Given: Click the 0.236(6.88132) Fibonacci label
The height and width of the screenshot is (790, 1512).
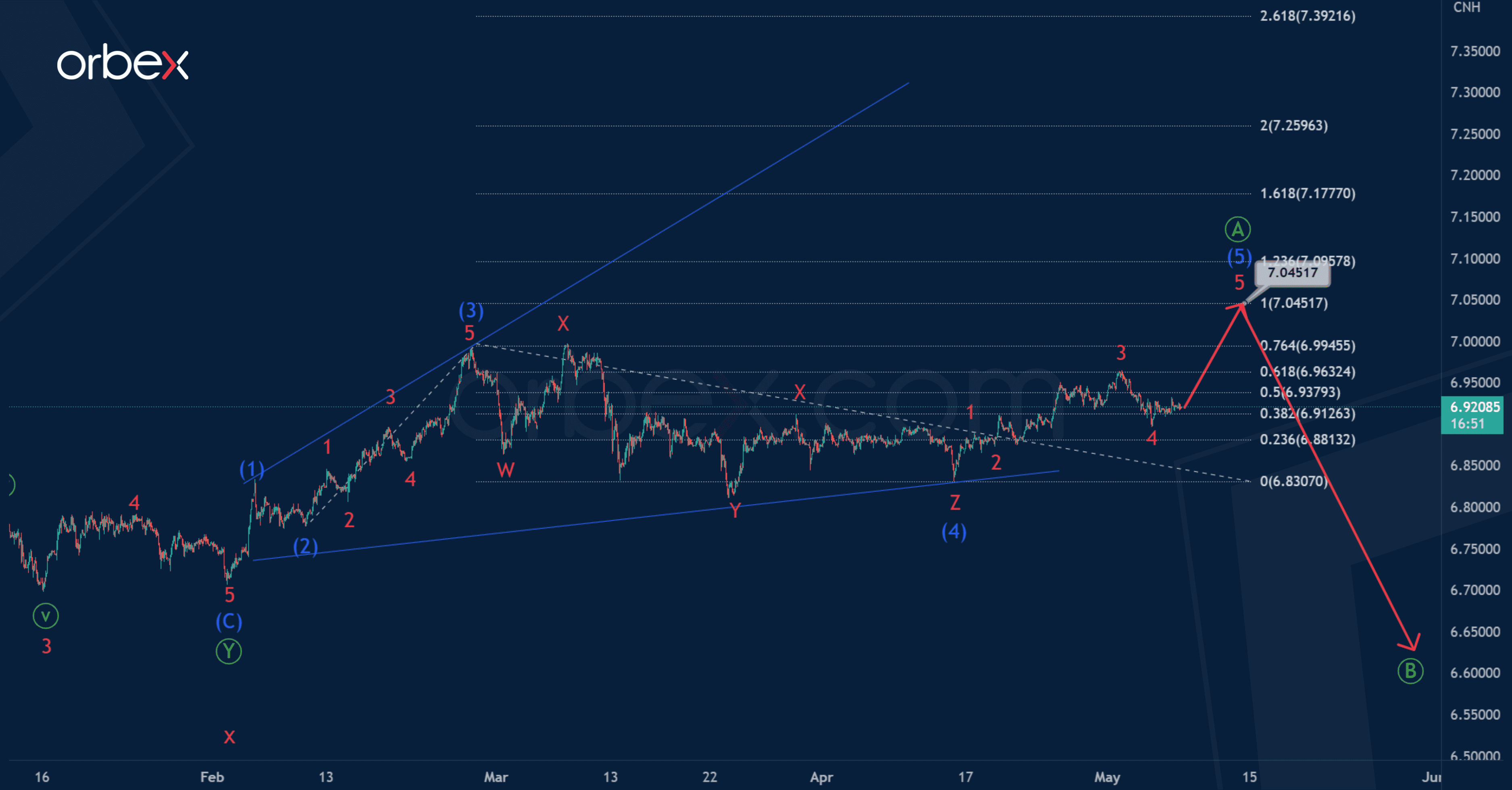Looking at the screenshot, I should point(1308,440).
